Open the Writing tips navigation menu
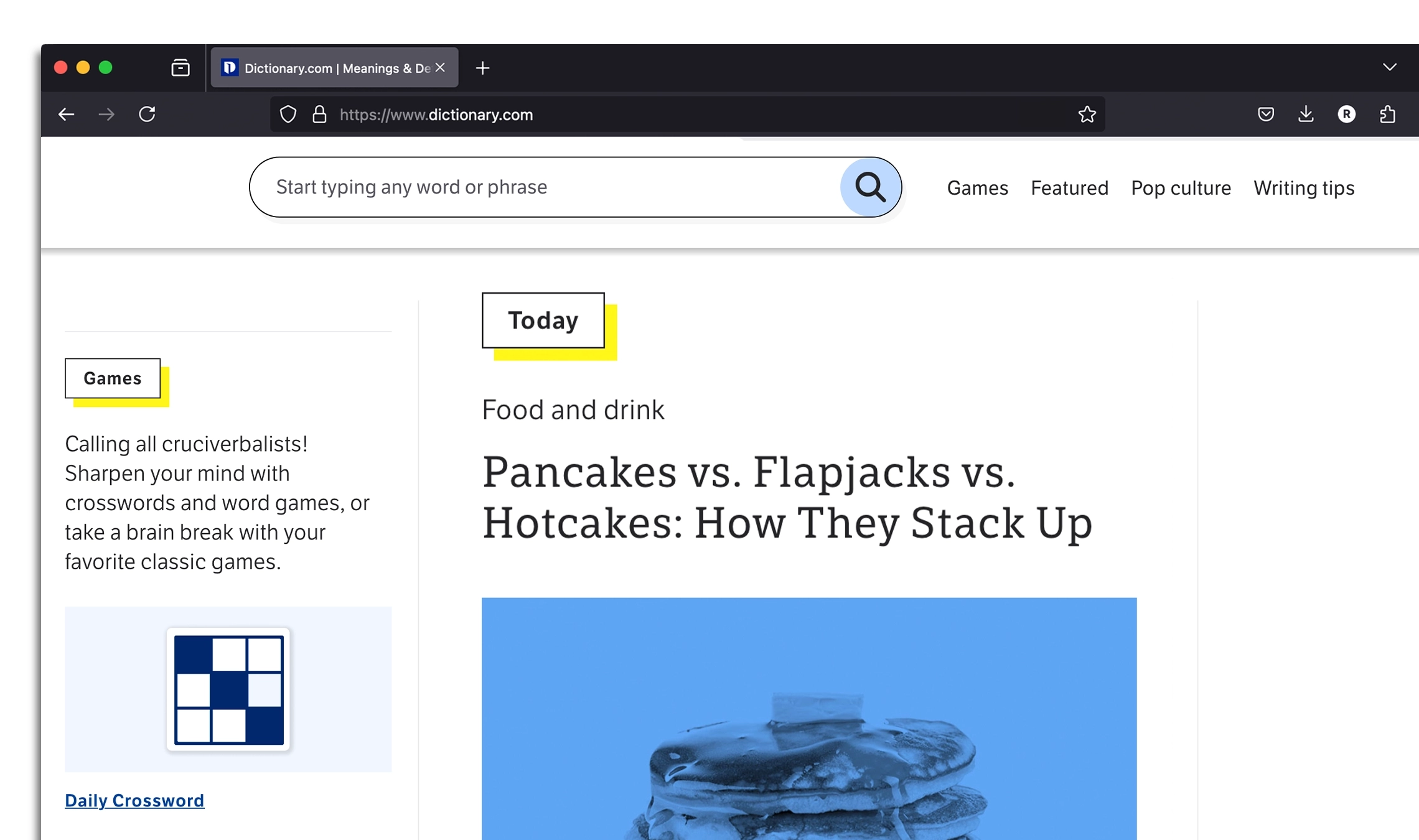This screenshot has width=1419, height=840. coord(1304,188)
